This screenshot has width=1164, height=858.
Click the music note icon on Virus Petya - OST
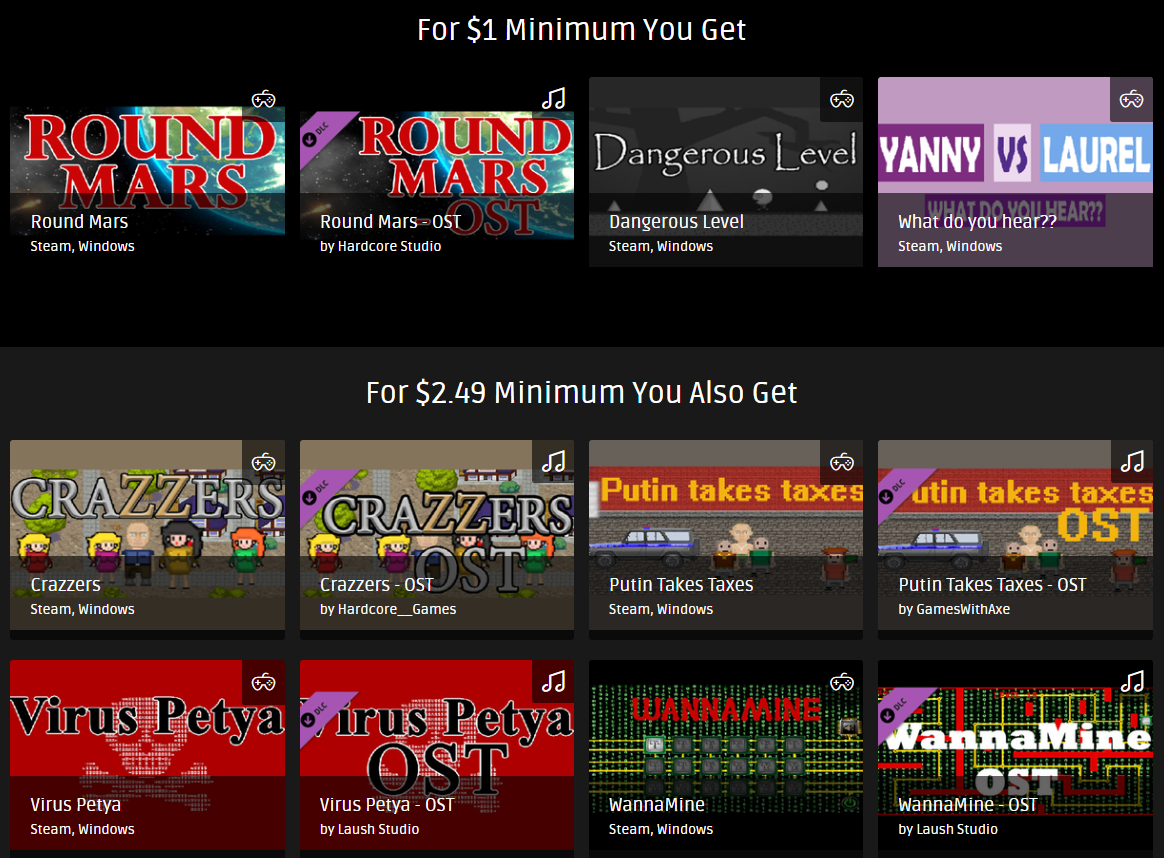click(x=553, y=681)
